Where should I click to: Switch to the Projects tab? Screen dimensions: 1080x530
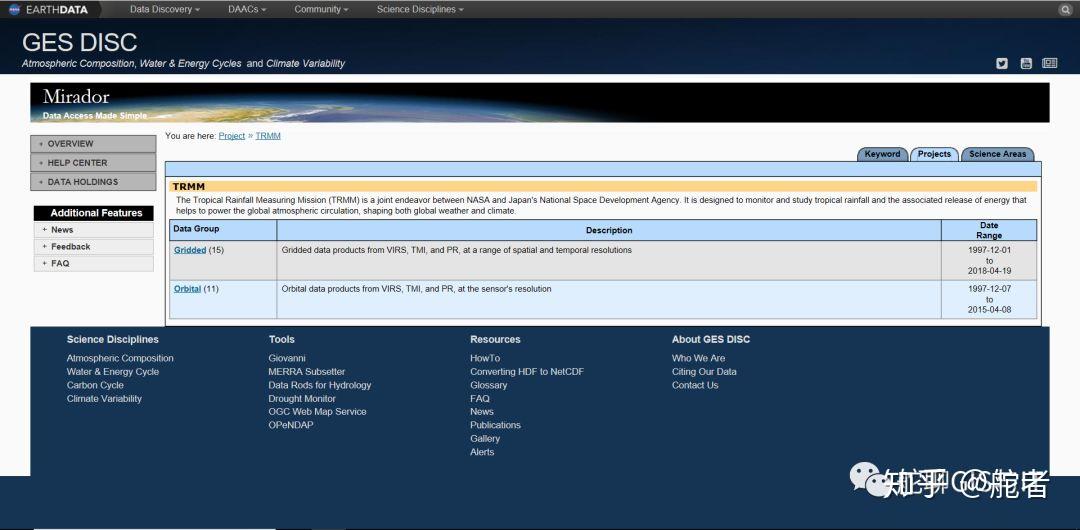click(934, 154)
